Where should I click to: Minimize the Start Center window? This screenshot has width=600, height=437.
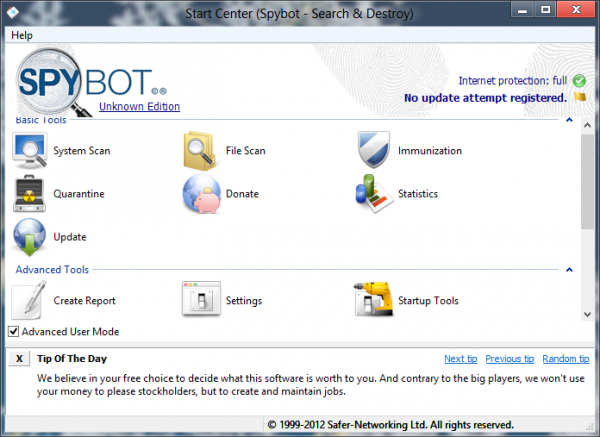pyautogui.click(x=522, y=10)
